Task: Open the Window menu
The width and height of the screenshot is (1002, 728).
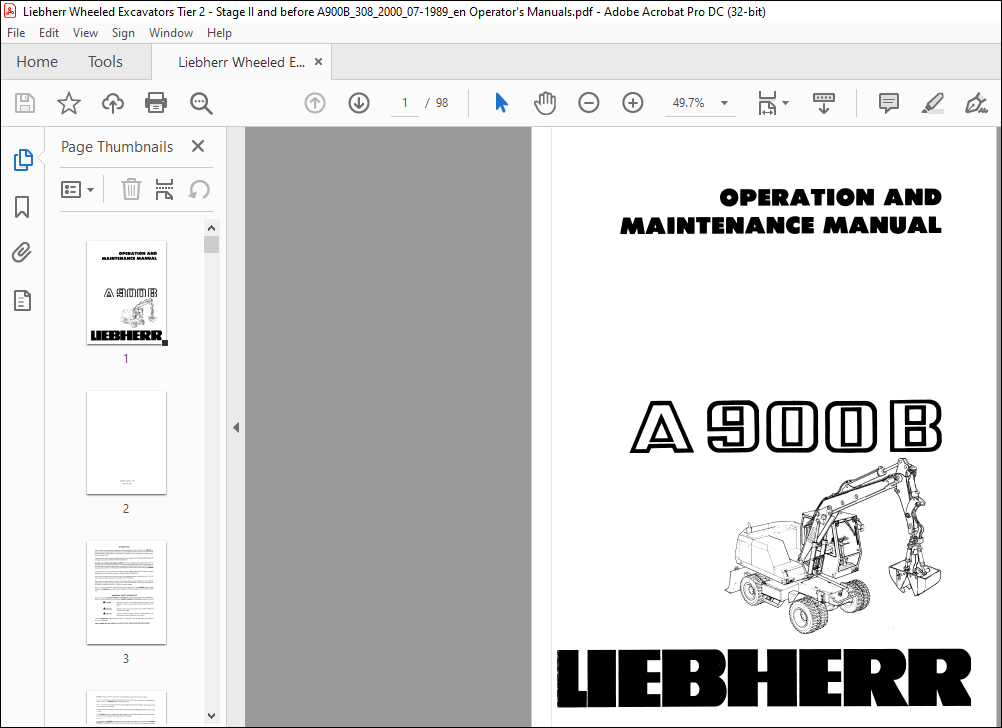Action: click(171, 33)
